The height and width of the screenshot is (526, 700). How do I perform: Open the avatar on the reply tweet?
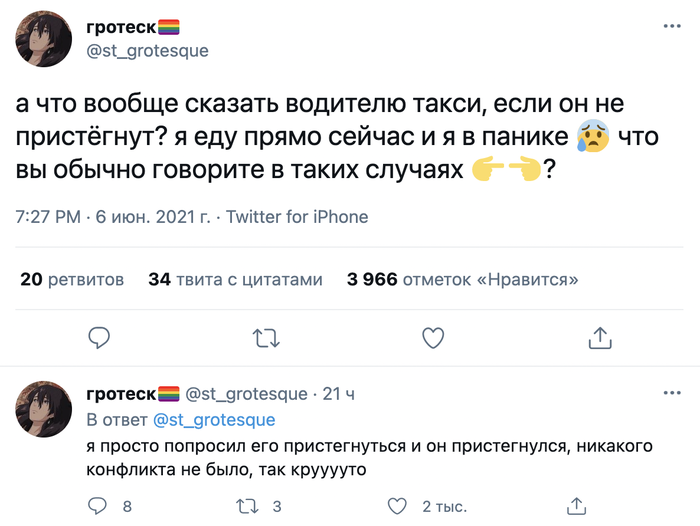43,410
